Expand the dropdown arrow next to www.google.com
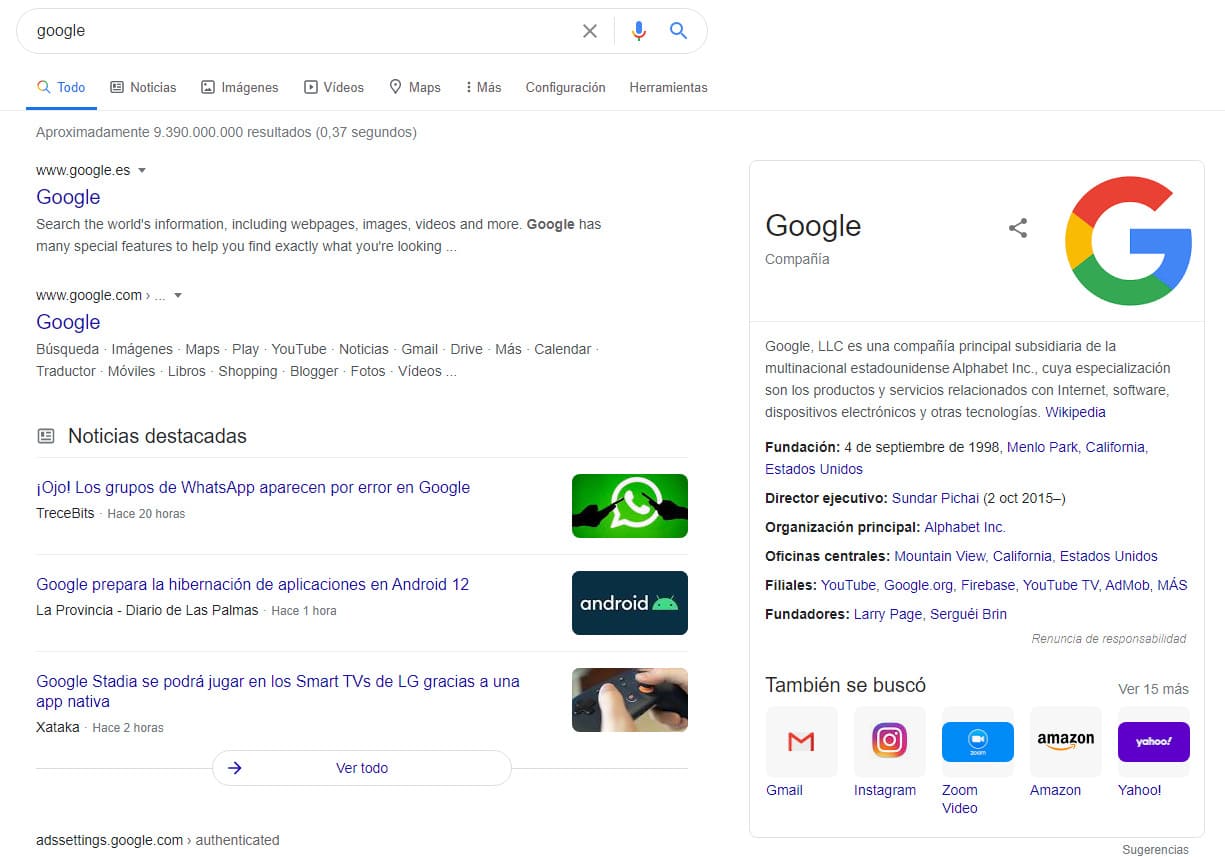The width and height of the screenshot is (1225, 857). (x=178, y=296)
